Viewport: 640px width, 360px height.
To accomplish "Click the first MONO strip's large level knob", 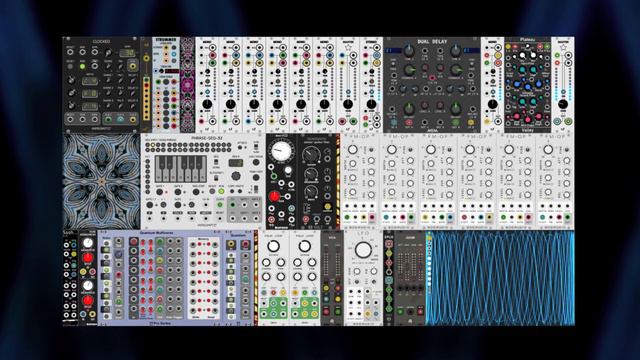I will click(x=207, y=104).
